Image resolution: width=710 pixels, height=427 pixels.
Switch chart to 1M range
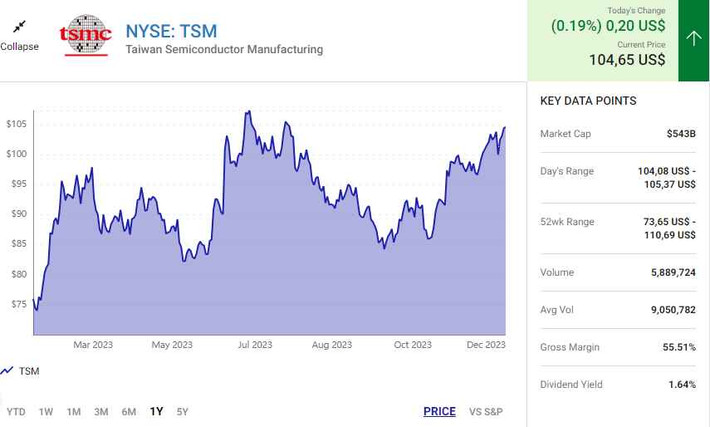coord(73,412)
